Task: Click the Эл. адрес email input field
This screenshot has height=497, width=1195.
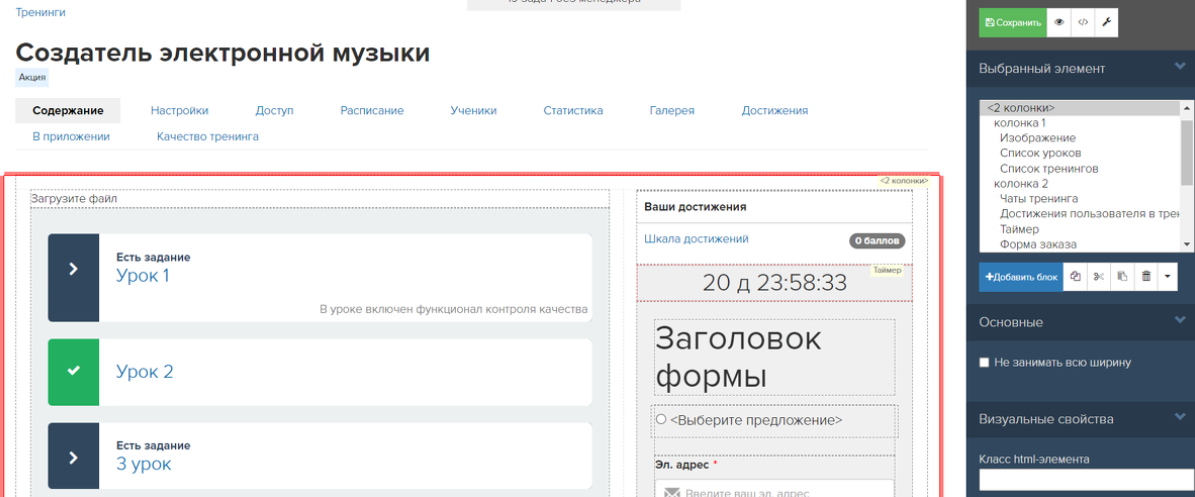Action: tap(774, 489)
